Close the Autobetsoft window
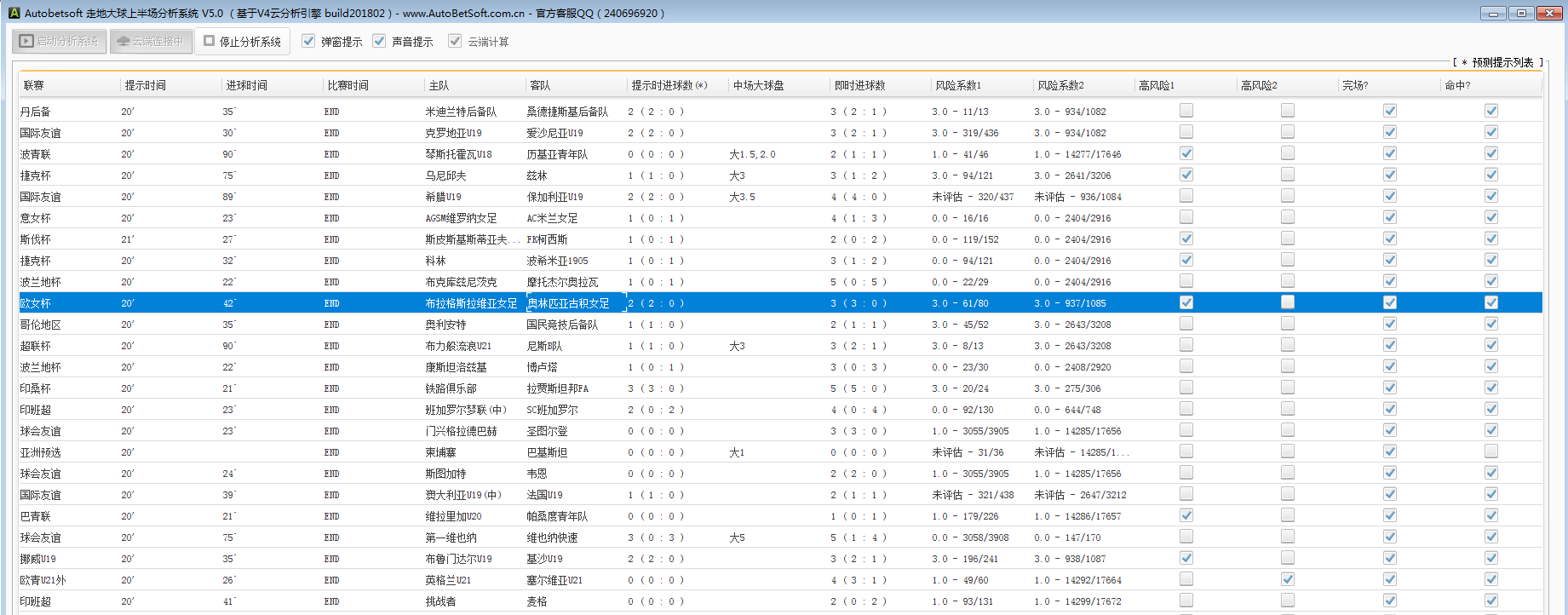 (x=1548, y=13)
